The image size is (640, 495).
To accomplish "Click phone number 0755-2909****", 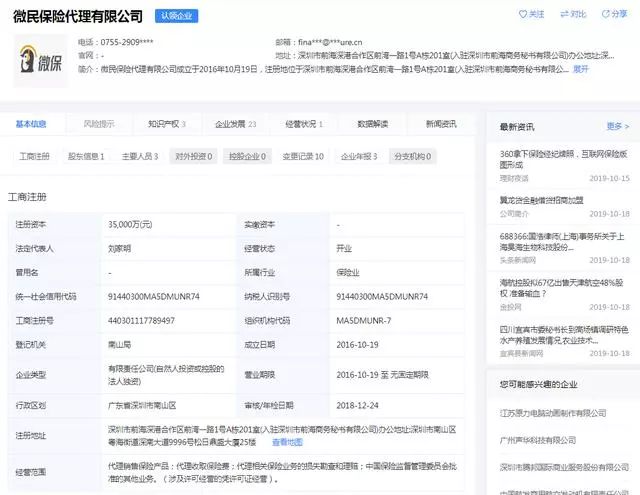I will point(127,42).
